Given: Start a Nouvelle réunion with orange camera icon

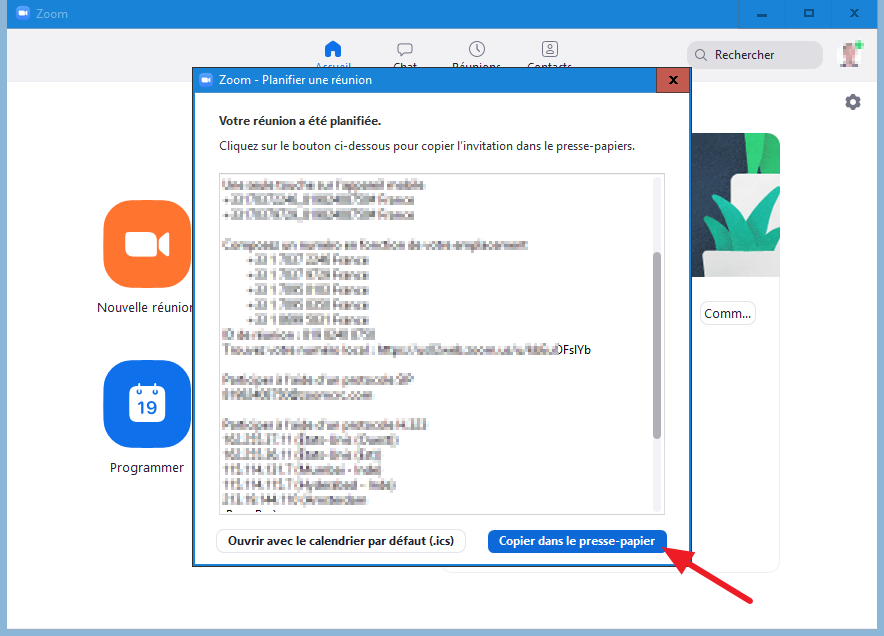Looking at the screenshot, I should (x=147, y=244).
